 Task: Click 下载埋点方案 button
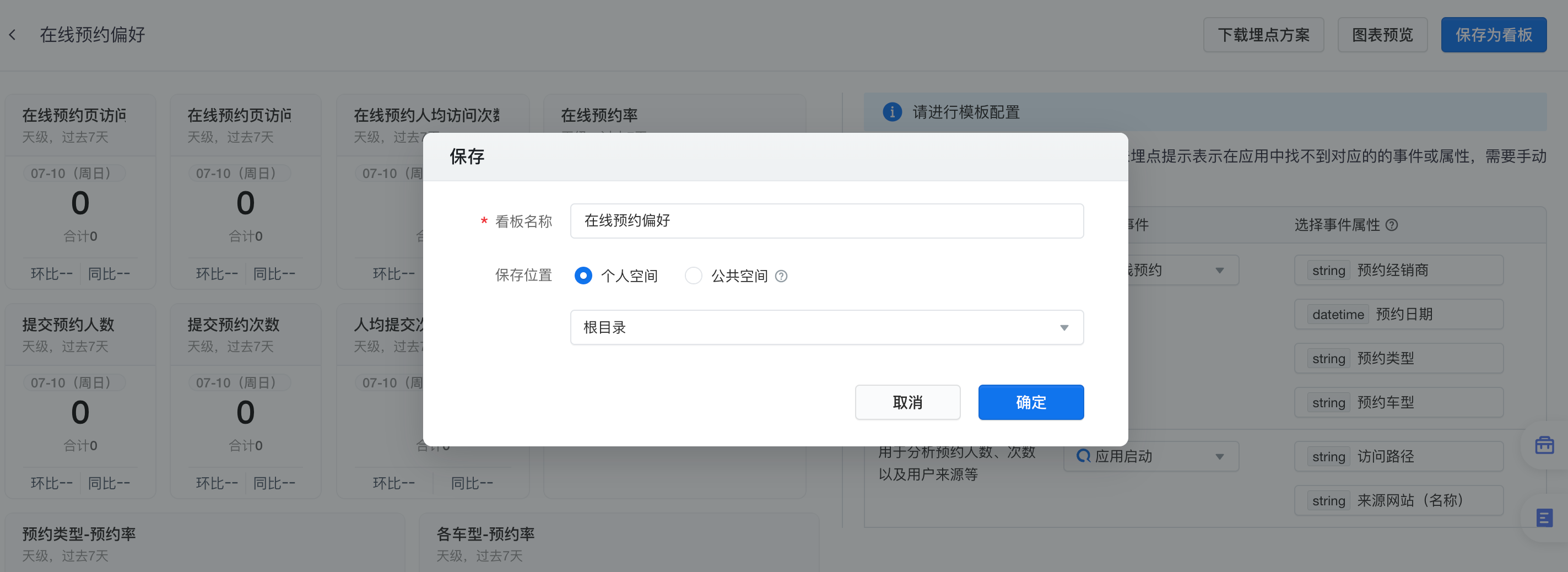pyautogui.click(x=1263, y=35)
